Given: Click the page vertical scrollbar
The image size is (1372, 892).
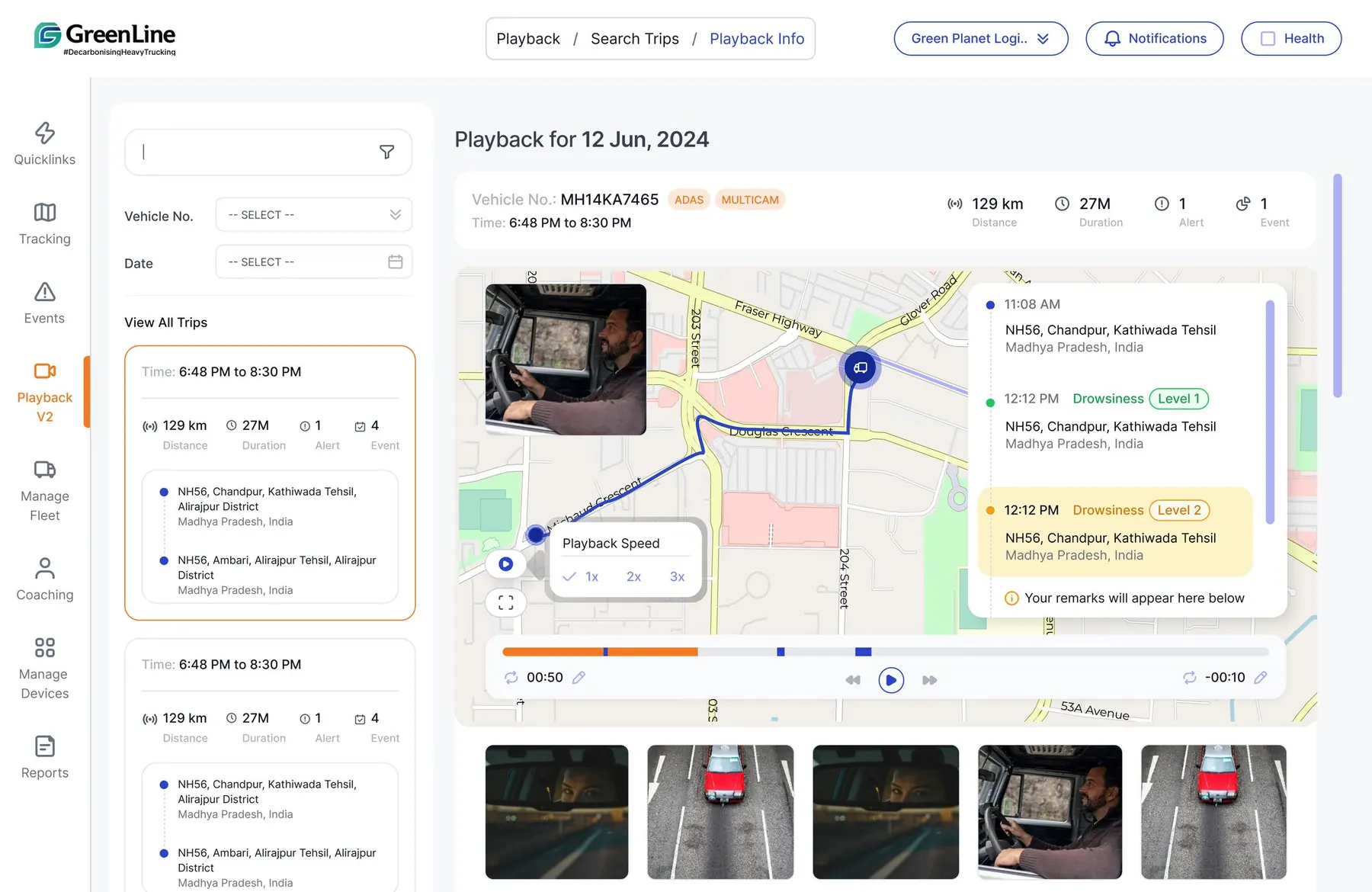Looking at the screenshot, I should click(x=1337, y=286).
